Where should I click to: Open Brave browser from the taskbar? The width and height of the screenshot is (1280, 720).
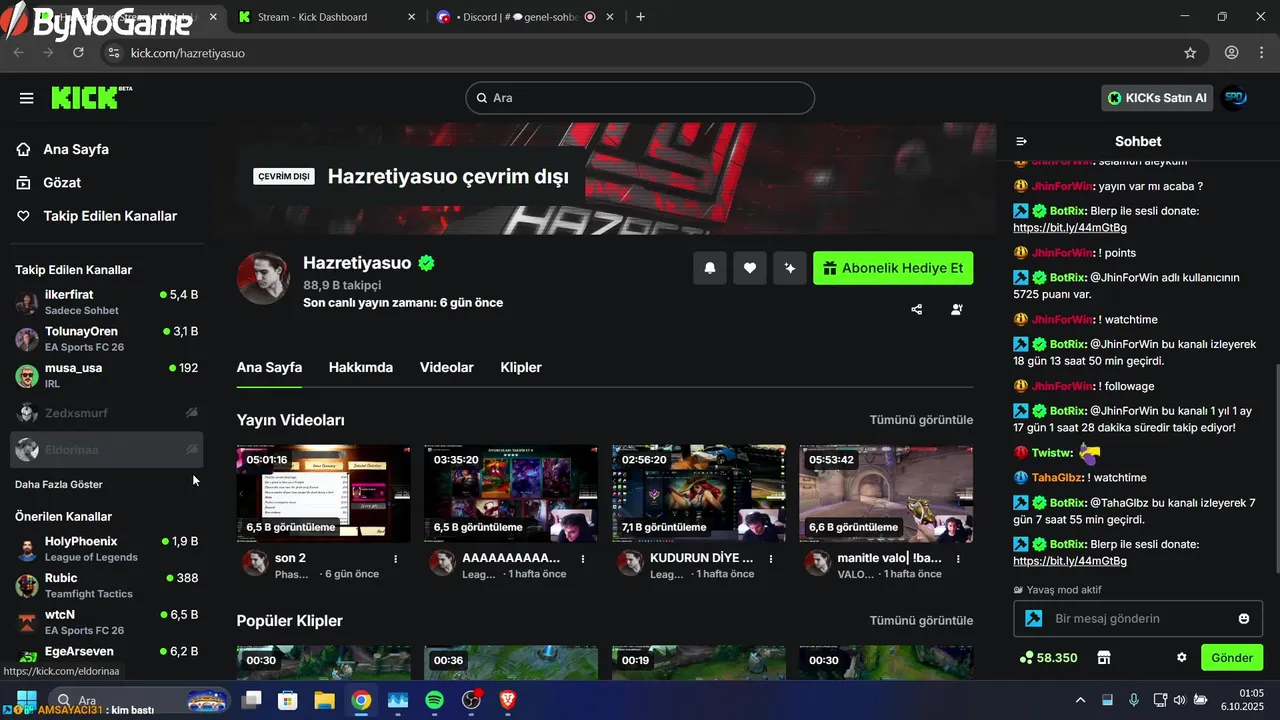pos(508,700)
